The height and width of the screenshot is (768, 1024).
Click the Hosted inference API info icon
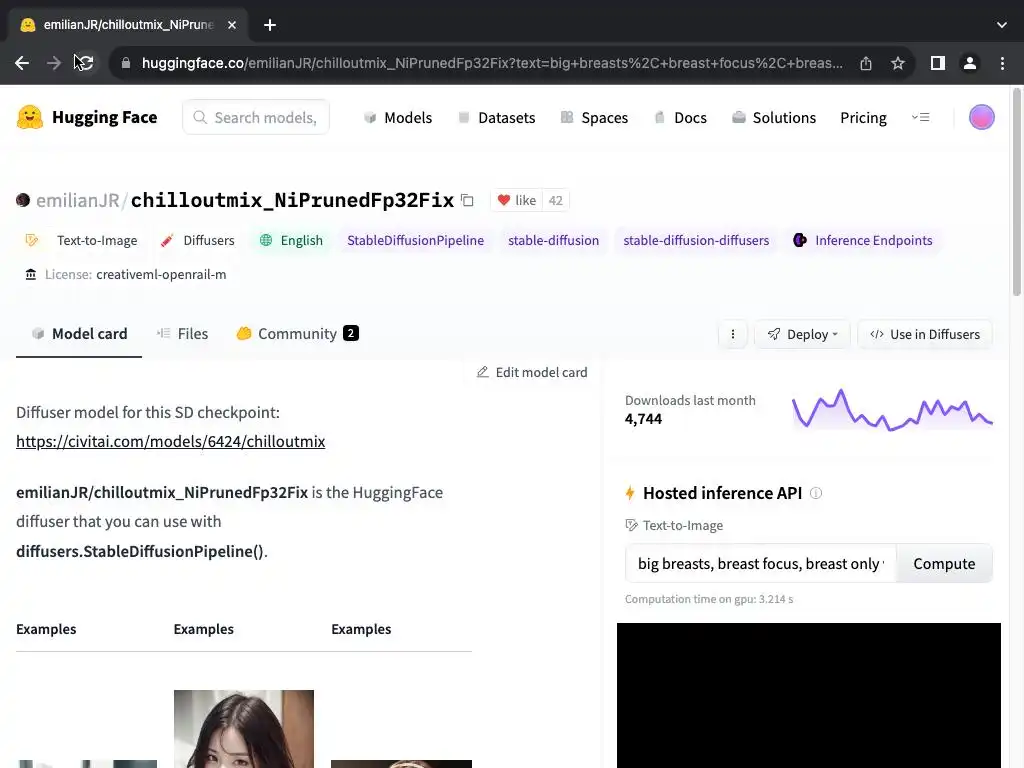[816, 493]
